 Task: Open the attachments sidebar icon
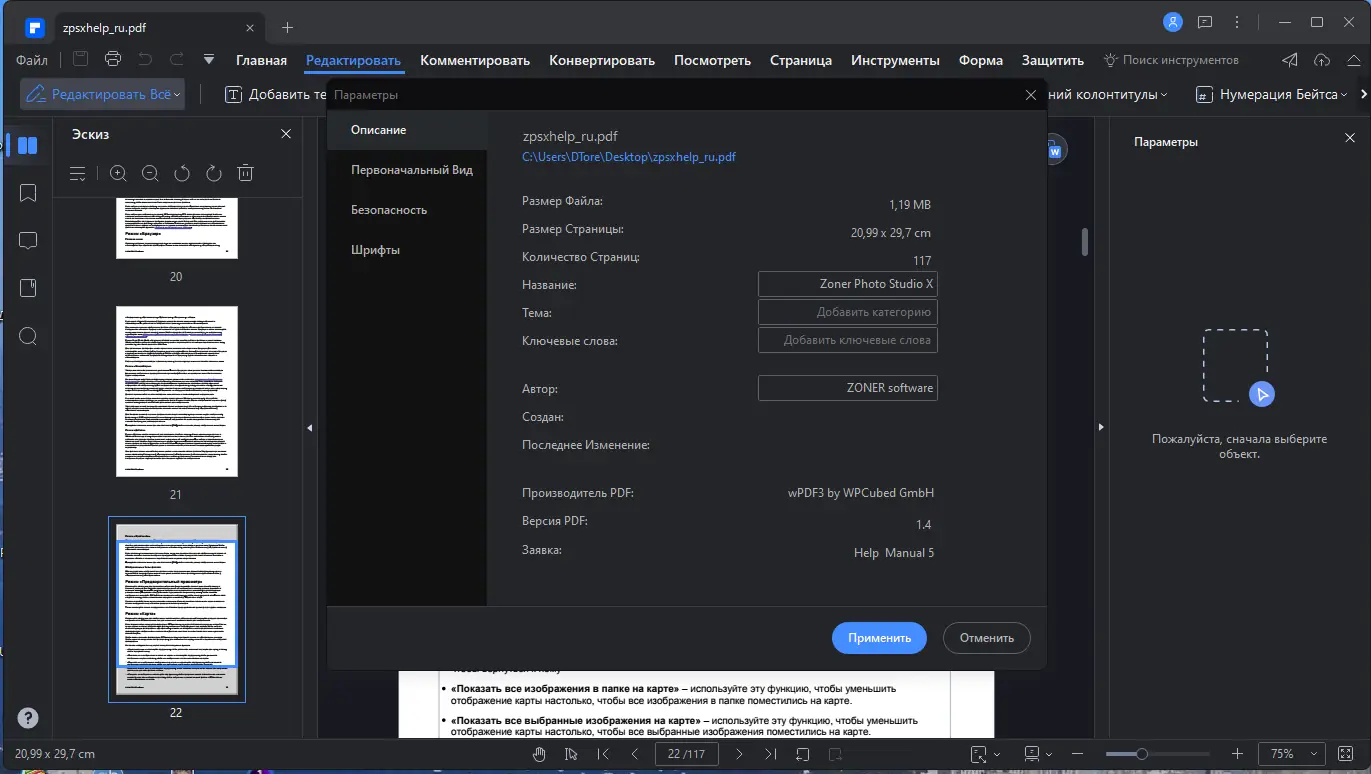coord(28,288)
